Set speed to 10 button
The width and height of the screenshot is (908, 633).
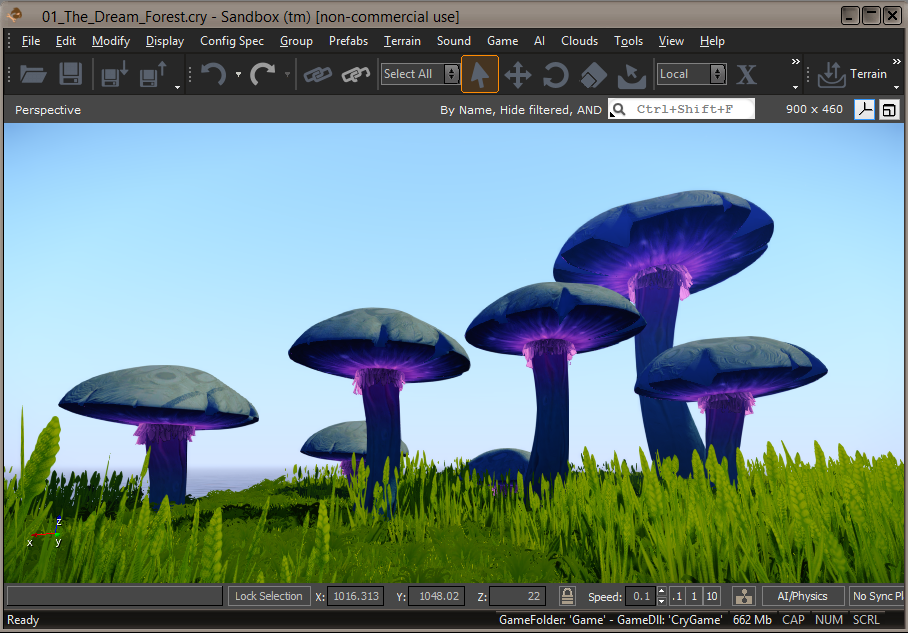click(x=712, y=596)
